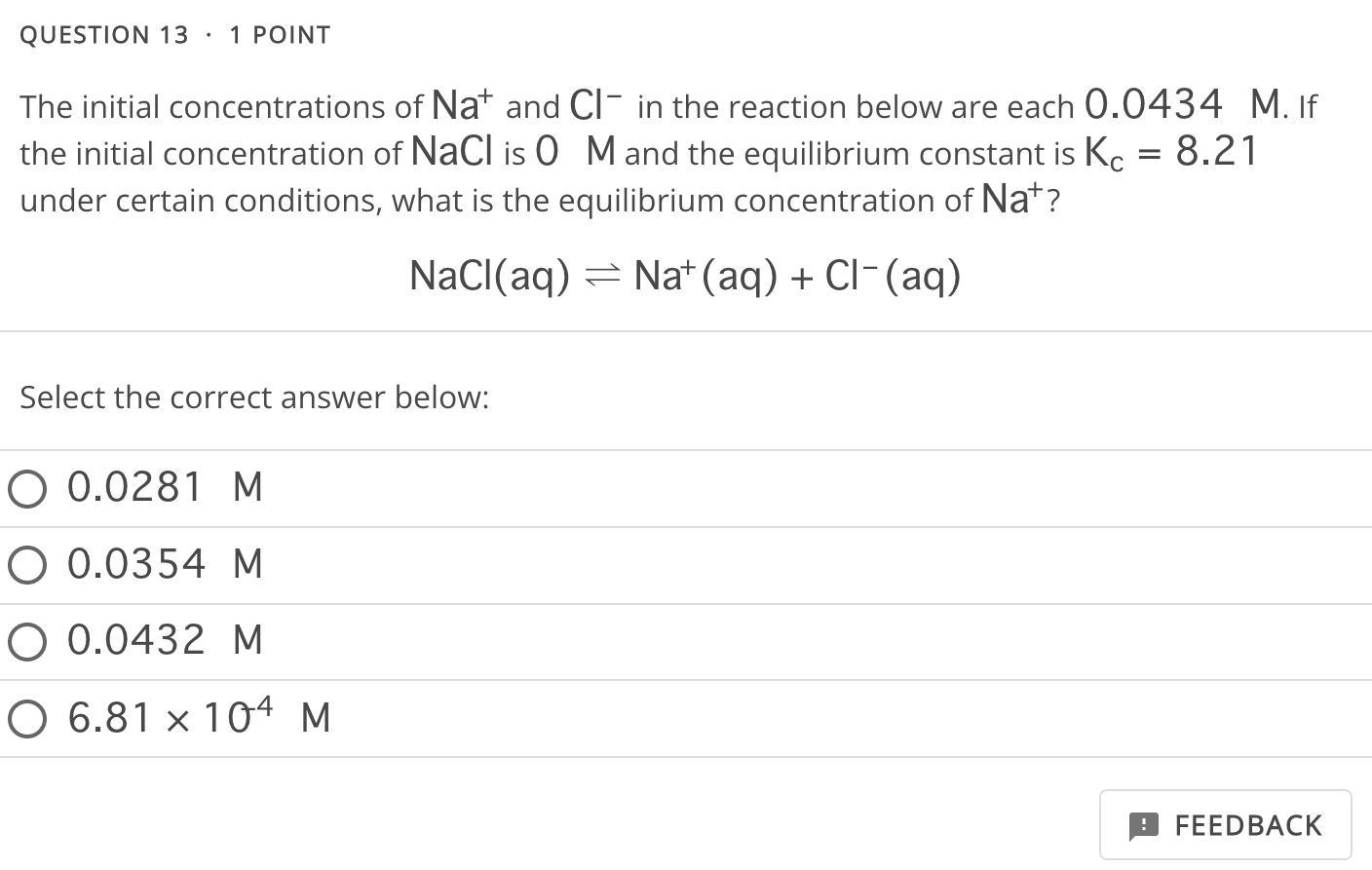
Task: Click the NaCl equilibrium equation
Action: click(x=685, y=275)
